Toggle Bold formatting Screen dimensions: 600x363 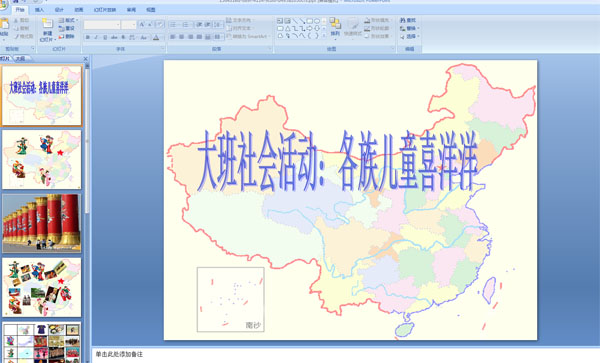click(x=88, y=37)
